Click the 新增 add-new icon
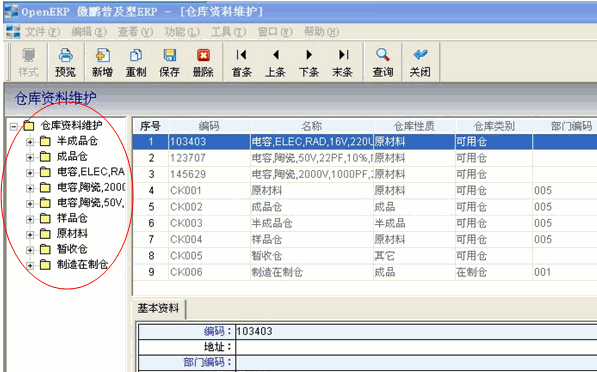The height and width of the screenshot is (372, 597). click(x=102, y=55)
